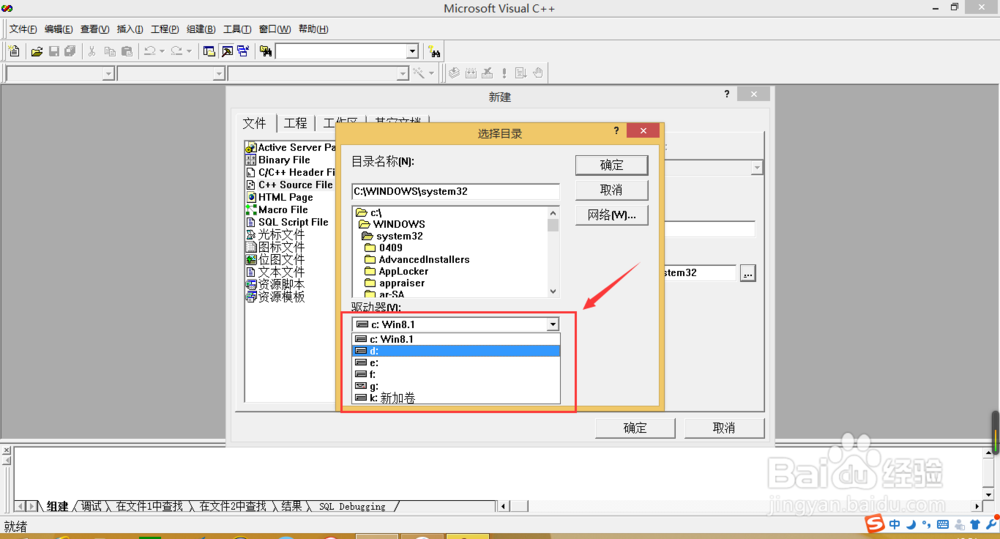The image size is (1000, 539).
Task: Click the Execute Program exclamation icon
Action: click(x=504, y=73)
